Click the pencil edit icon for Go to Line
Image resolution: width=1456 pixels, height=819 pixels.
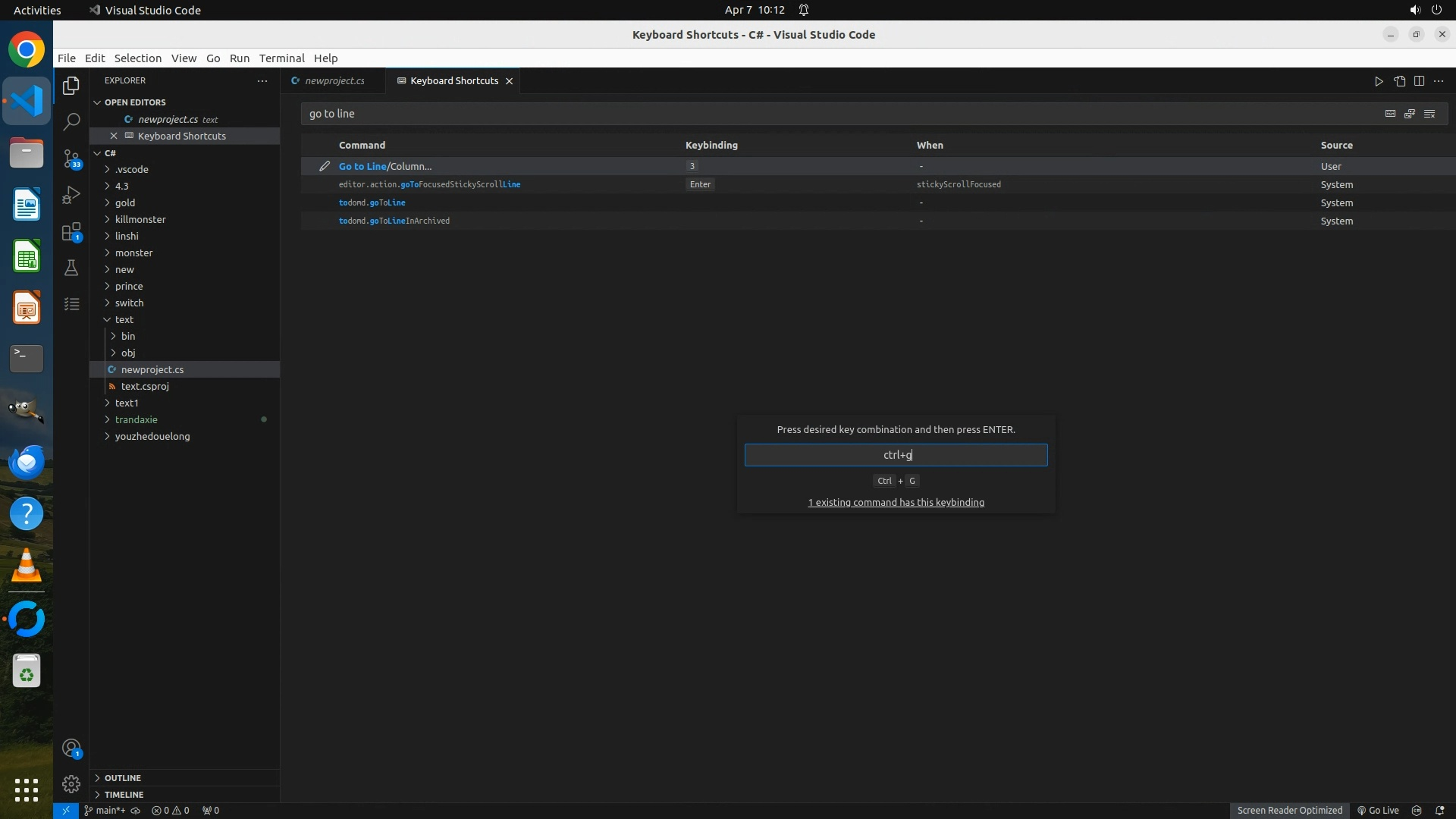pos(325,166)
